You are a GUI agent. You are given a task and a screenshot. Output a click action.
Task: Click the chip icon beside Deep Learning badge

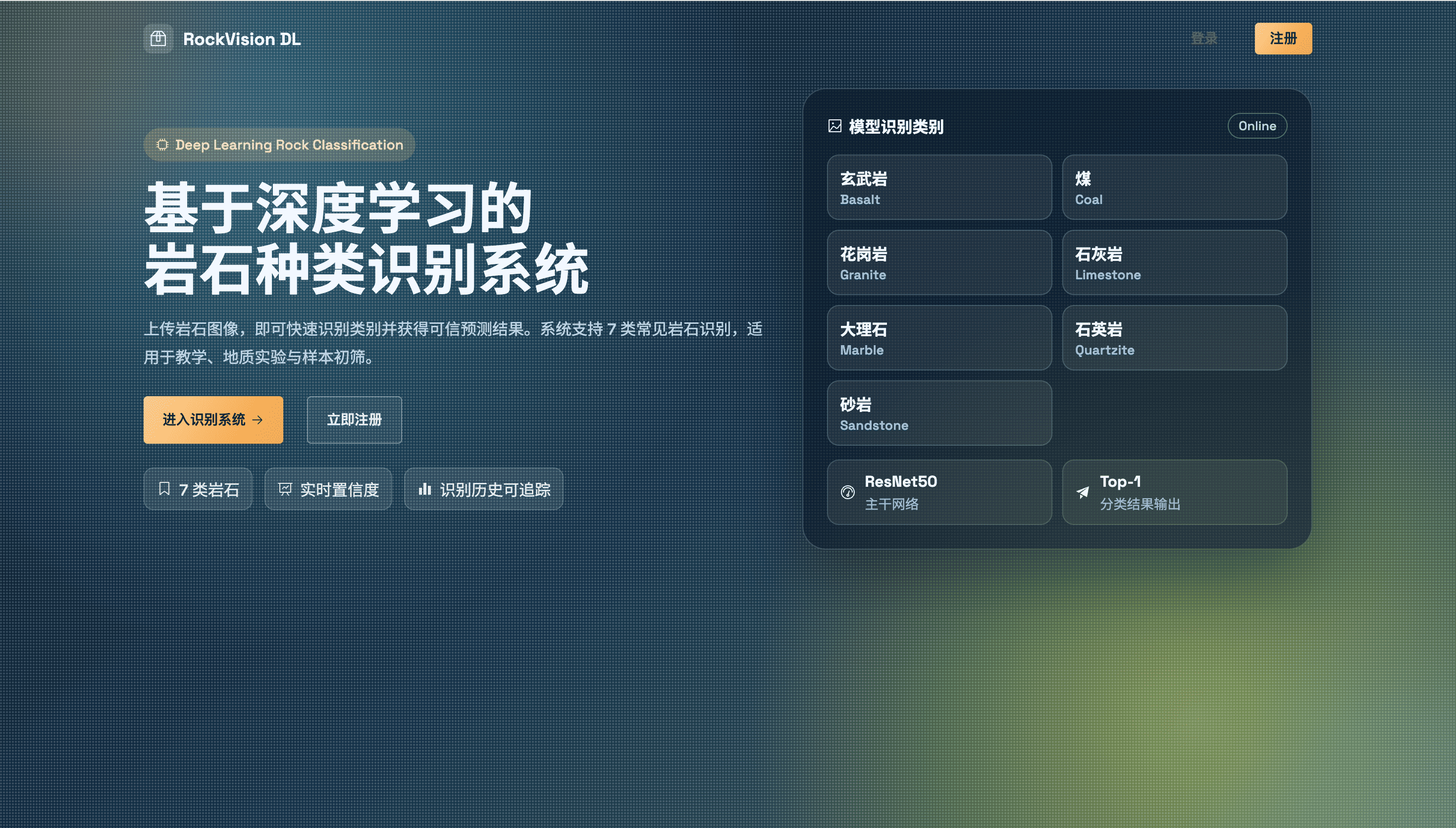(x=162, y=145)
